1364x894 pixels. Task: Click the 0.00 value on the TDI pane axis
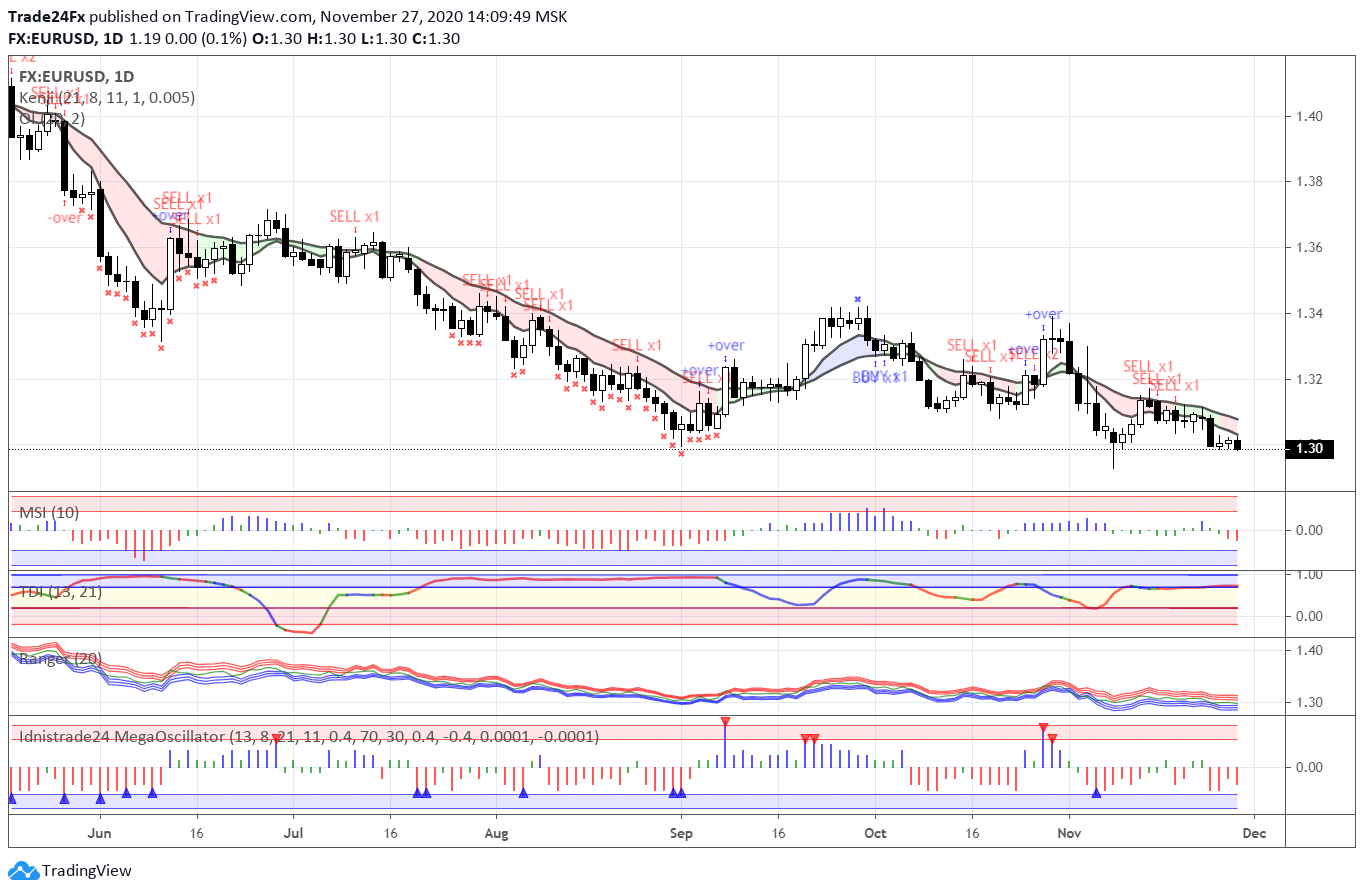pyautogui.click(x=1311, y=616)
